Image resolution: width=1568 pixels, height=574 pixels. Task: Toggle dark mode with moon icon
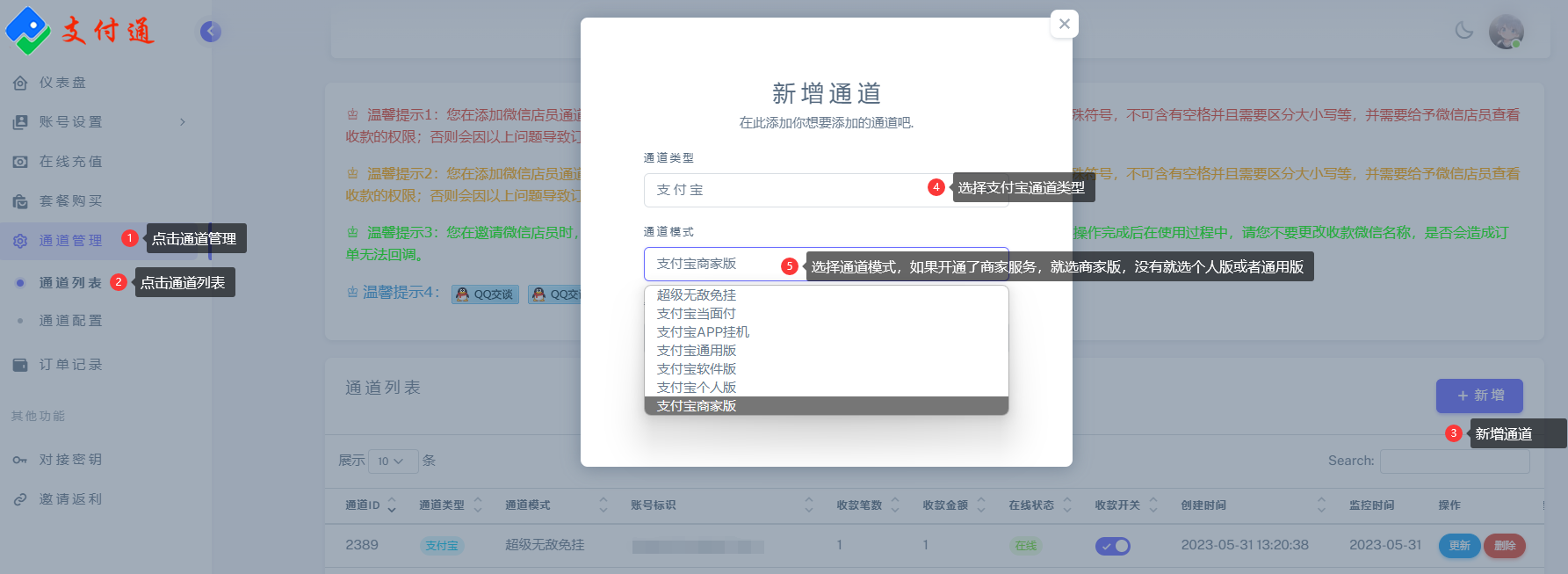(1464, 31)
